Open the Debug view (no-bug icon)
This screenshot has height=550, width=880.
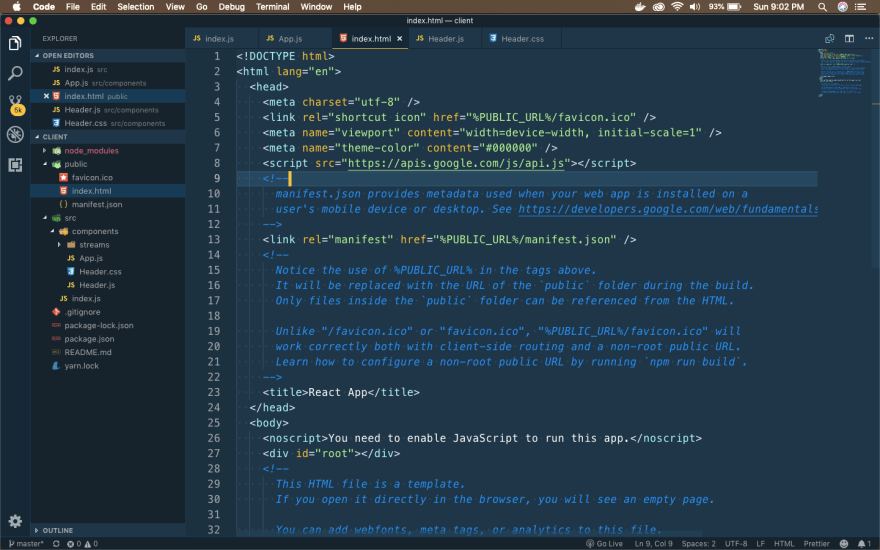click(x=15, y=134)
